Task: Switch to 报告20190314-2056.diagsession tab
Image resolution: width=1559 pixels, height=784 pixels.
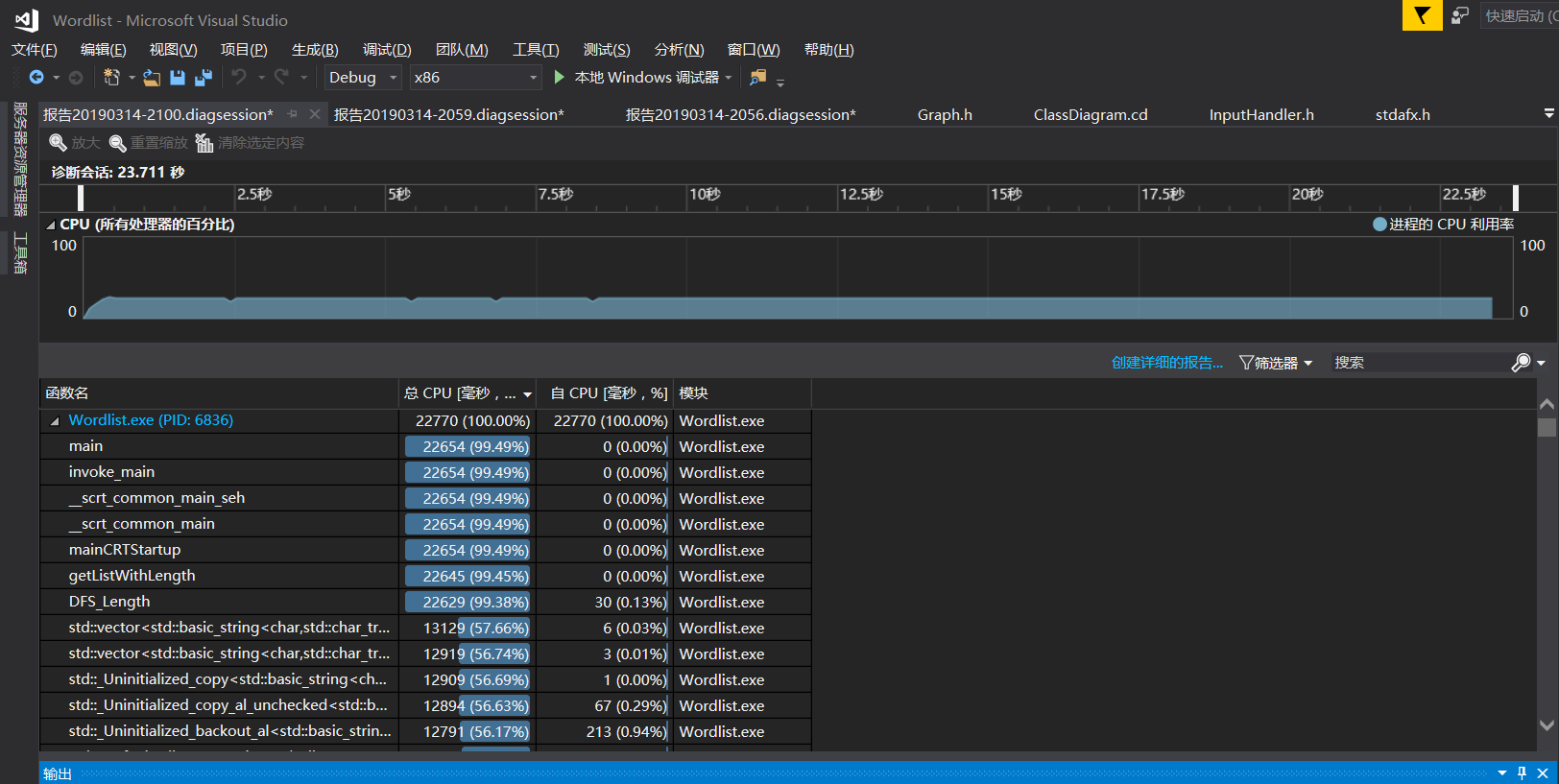Action: (x=740, y=114)
